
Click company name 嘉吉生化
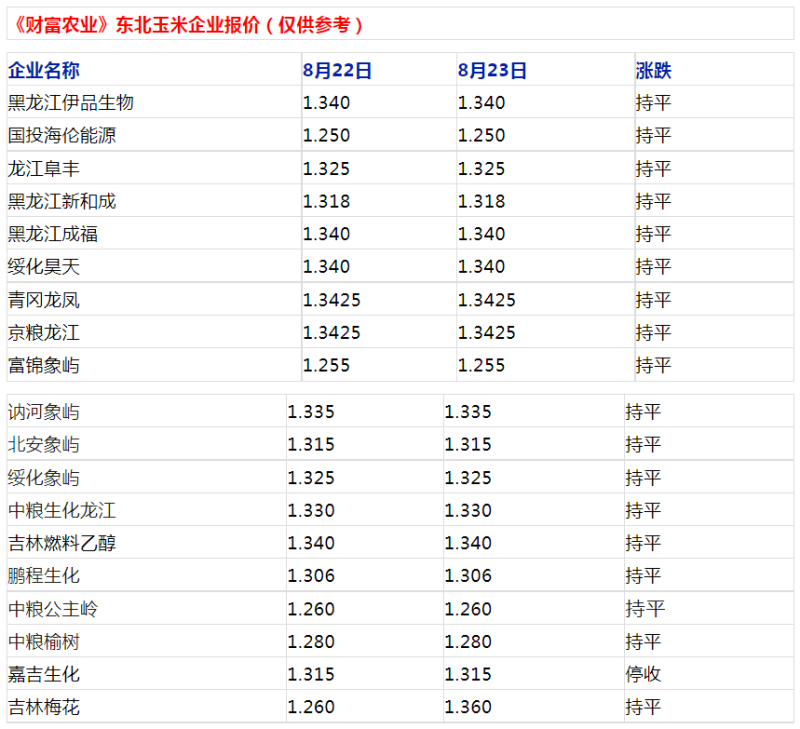[44, 674]
